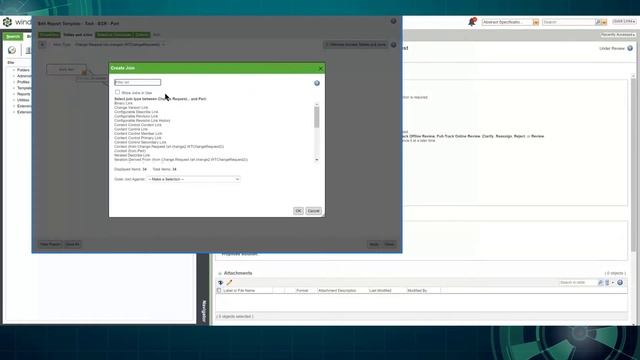The height and width of the screenshot is (360, 640).
Task: Click View Report button in report window
Action: click(50, 244)
